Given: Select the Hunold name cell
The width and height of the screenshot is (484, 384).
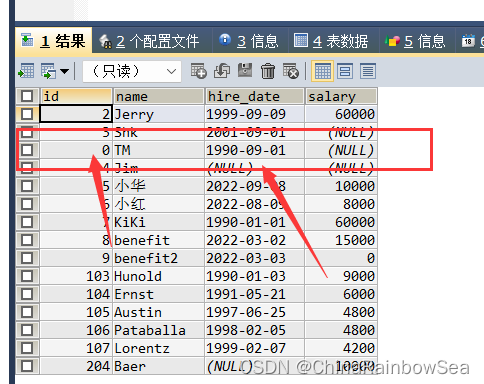Looking at the screenshot, I should [x=159, y=276].
